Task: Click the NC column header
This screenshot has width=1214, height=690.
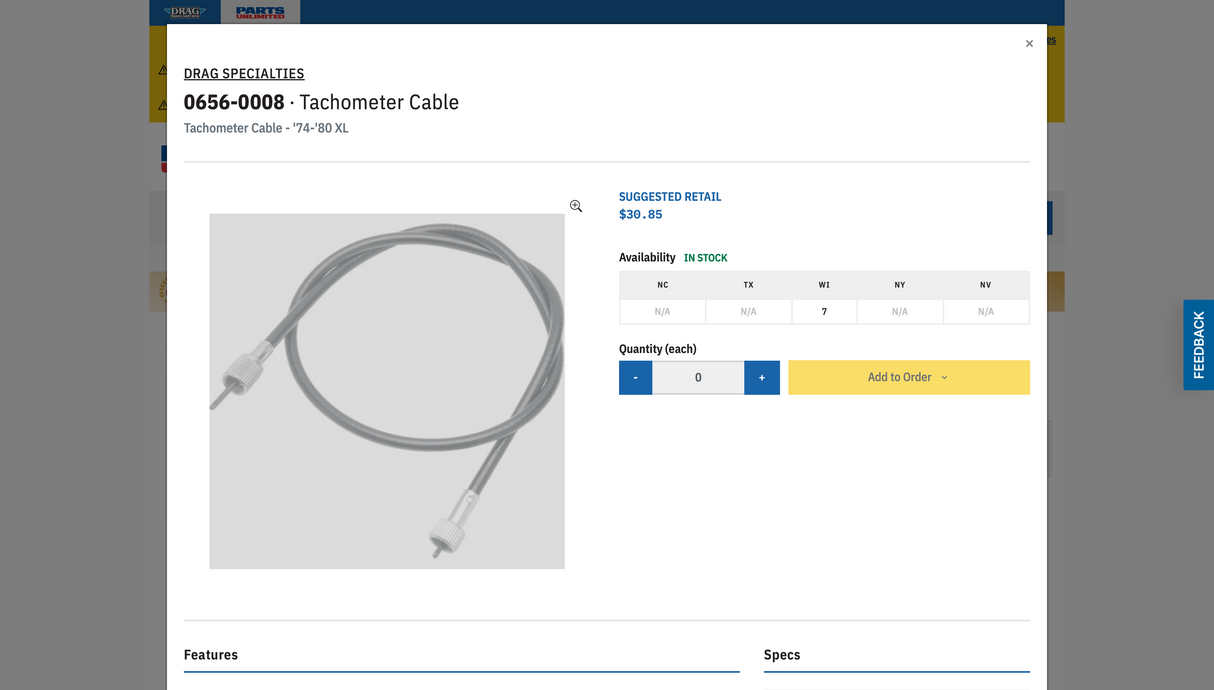Action: 662,285
